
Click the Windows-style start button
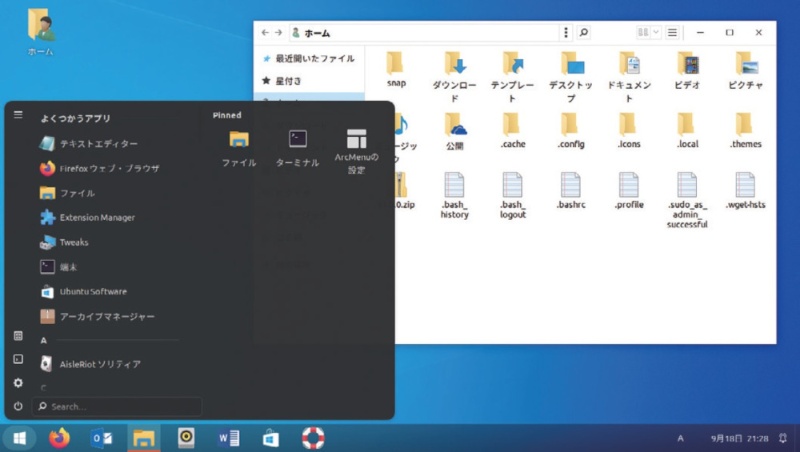click(x=19, y=438)
